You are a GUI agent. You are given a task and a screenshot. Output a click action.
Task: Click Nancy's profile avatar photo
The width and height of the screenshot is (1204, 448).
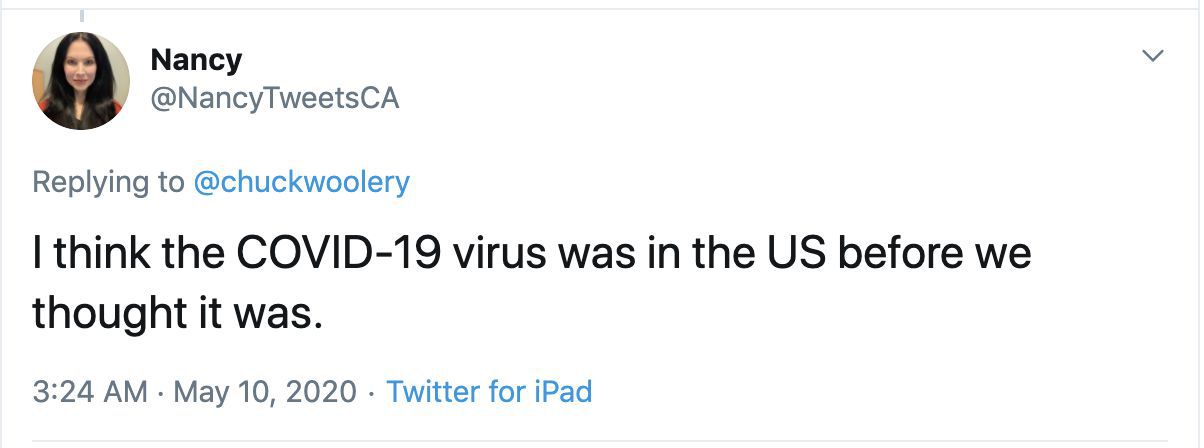coord(81,81)
